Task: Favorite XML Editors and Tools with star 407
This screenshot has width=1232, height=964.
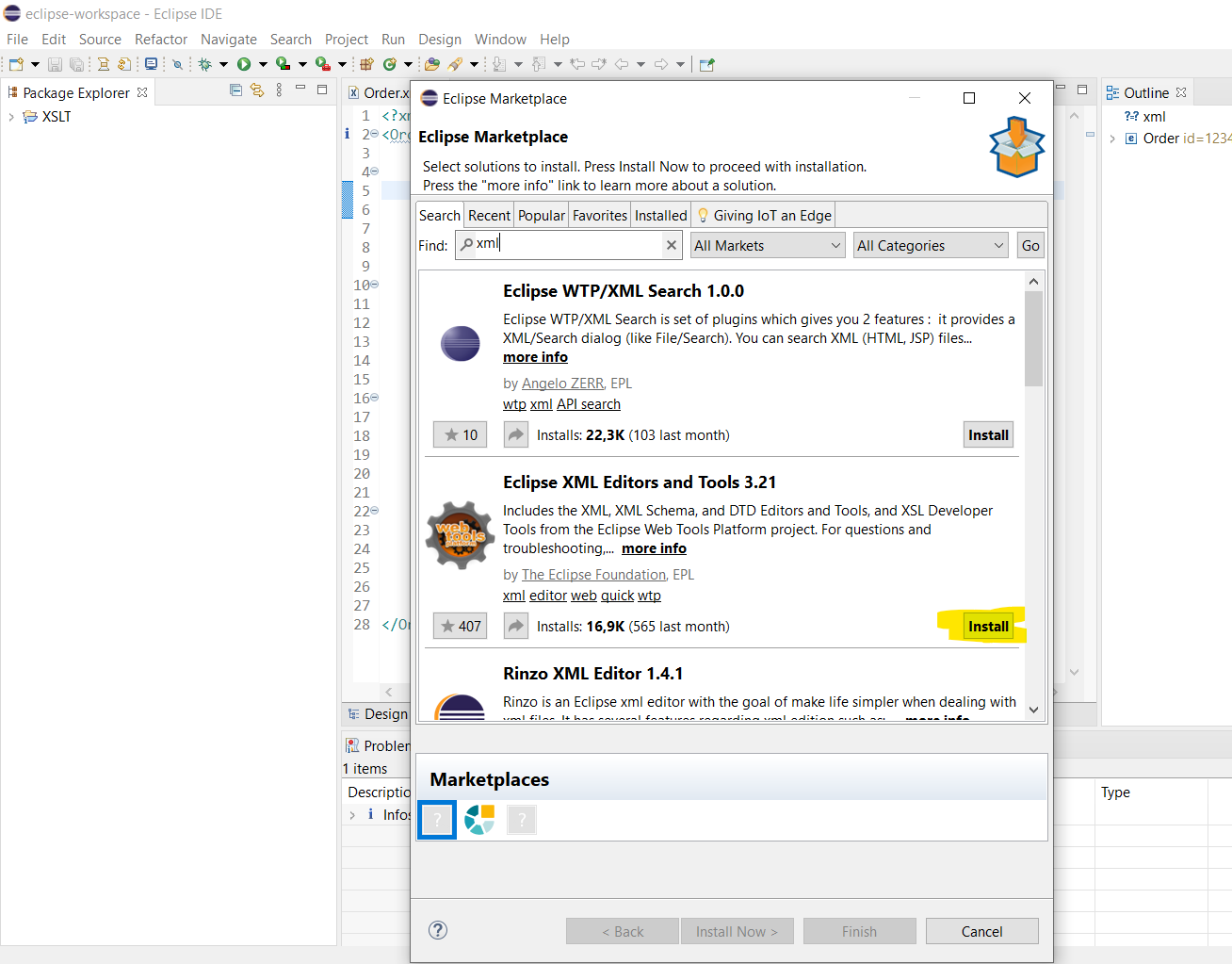Action: [461, 626]
